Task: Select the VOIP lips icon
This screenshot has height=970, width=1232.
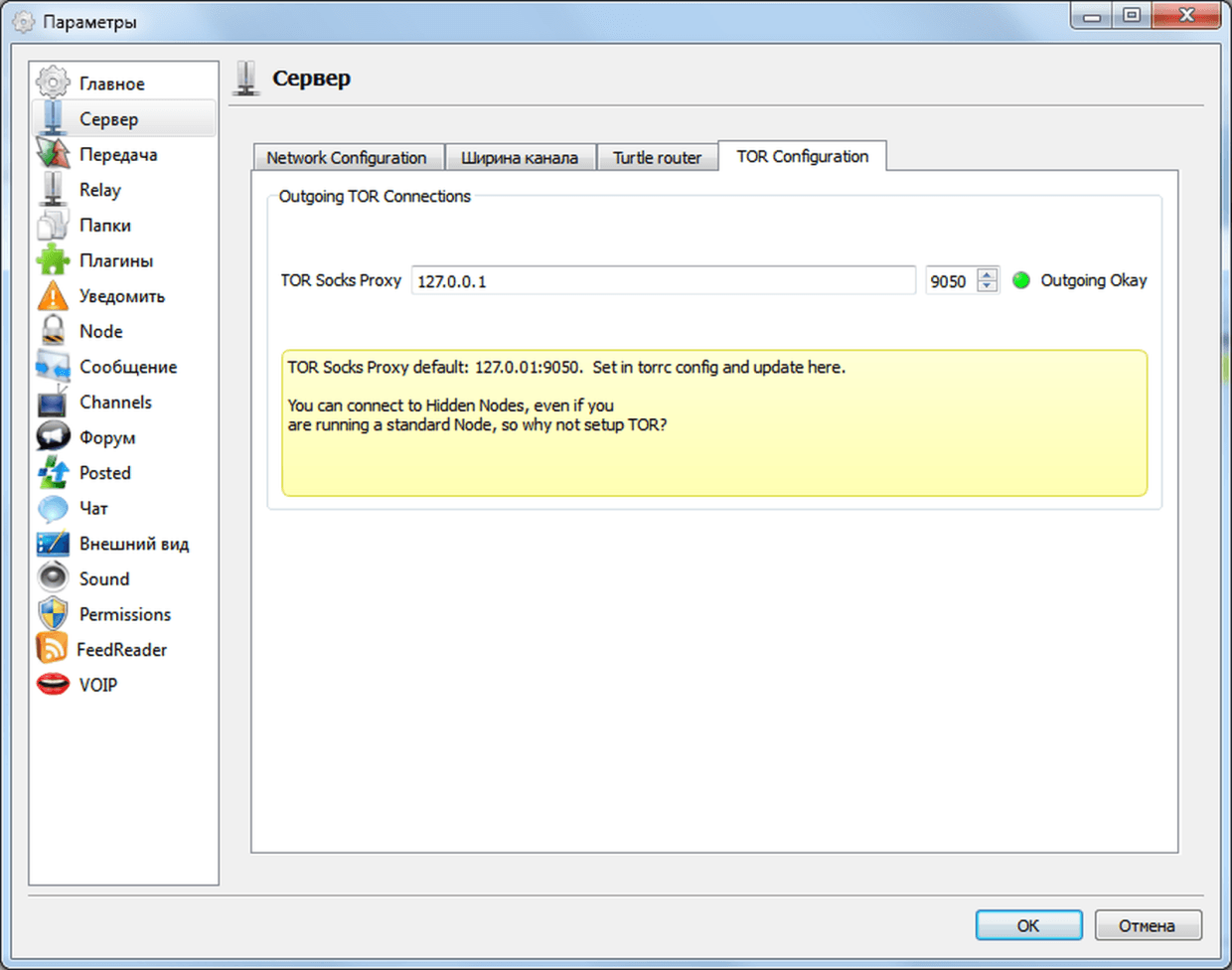Action: [53, 685]
